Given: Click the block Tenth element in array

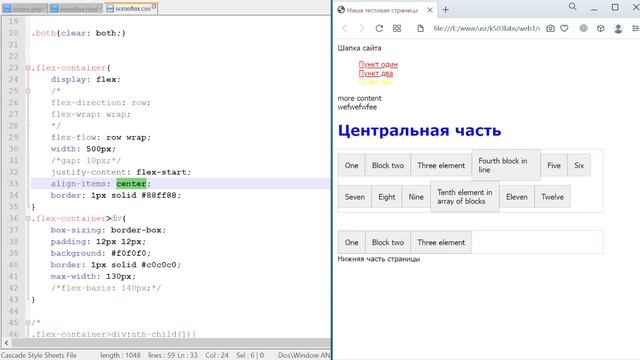Looking at the screenshot, I should [x=464, y=196].
